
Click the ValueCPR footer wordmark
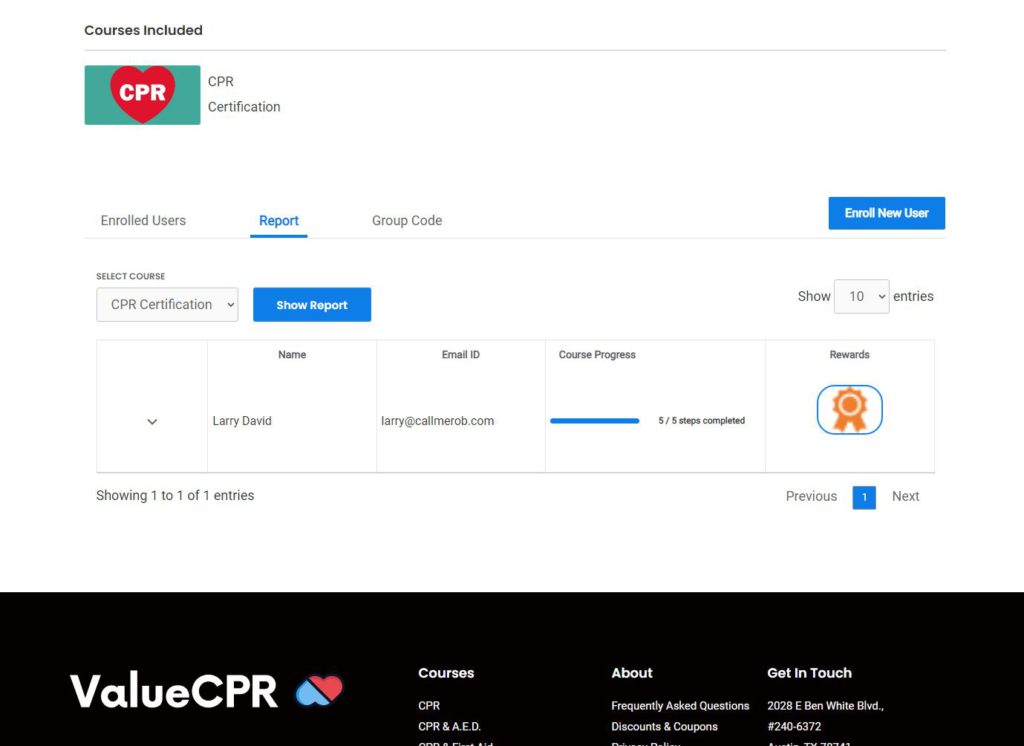click(x=174, y=690)
